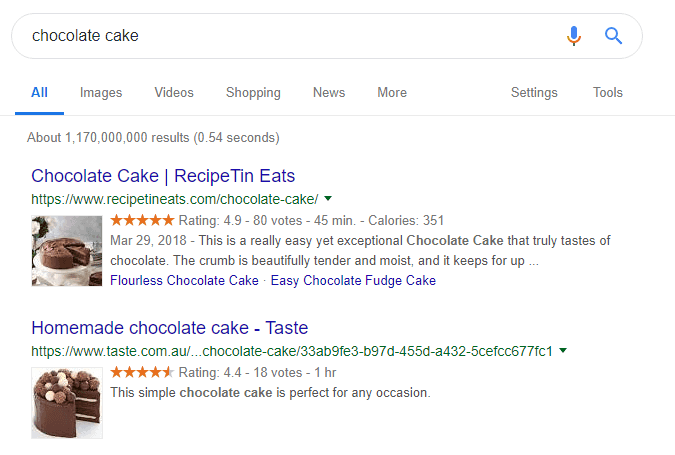
Task: Switch to the Shopping tab
Action: pyautogui.click(x=253, y=93)
